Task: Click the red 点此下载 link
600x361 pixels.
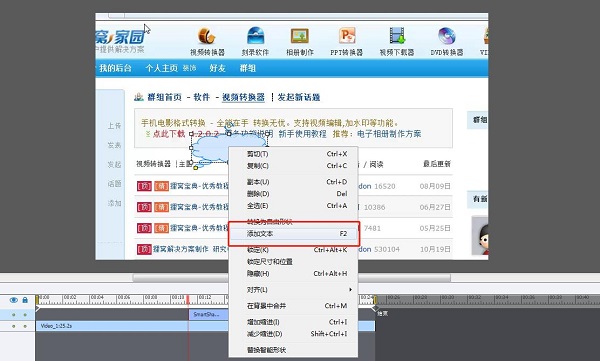Action: coord(169,134)
